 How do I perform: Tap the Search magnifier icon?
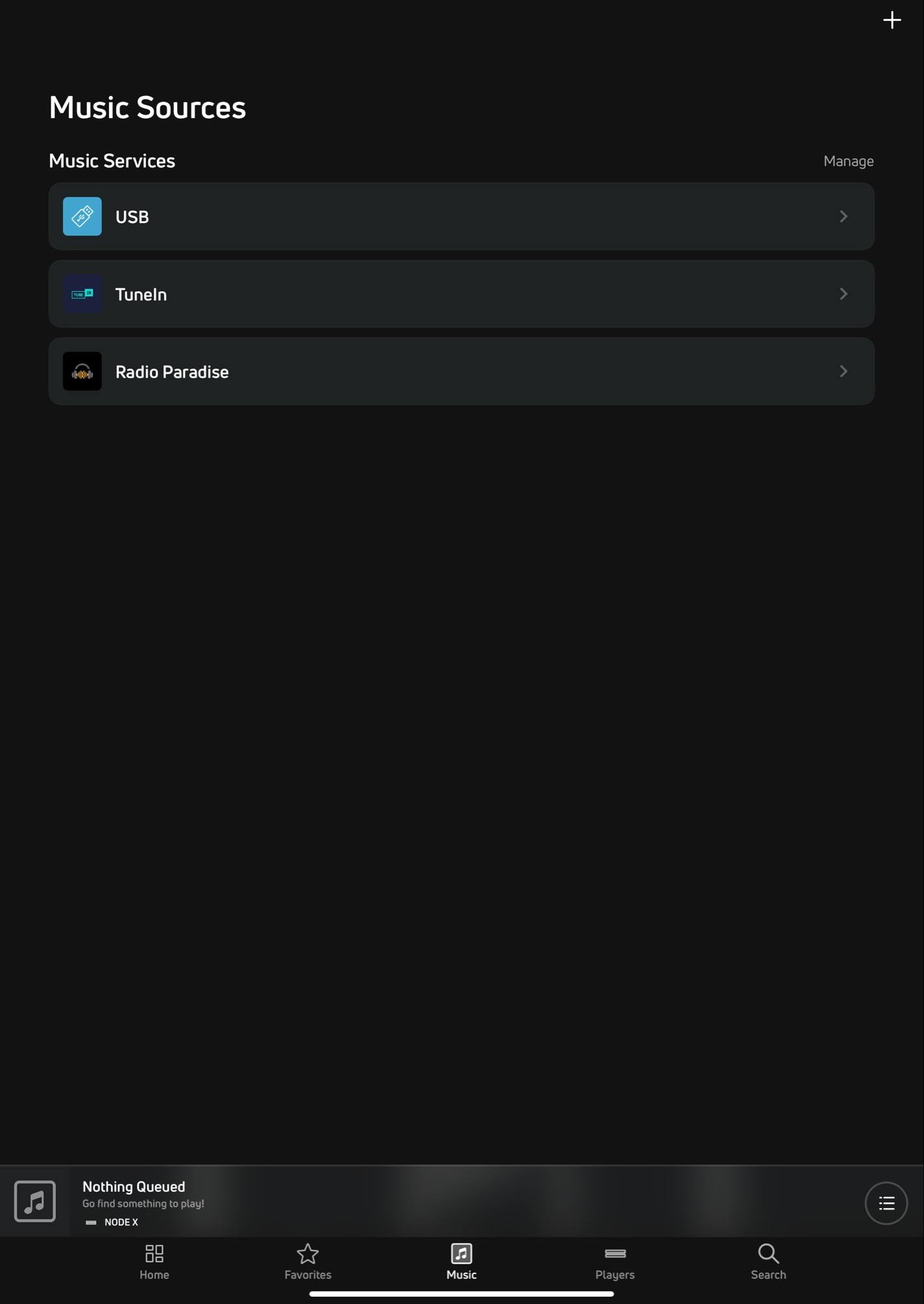(768, 1253)
